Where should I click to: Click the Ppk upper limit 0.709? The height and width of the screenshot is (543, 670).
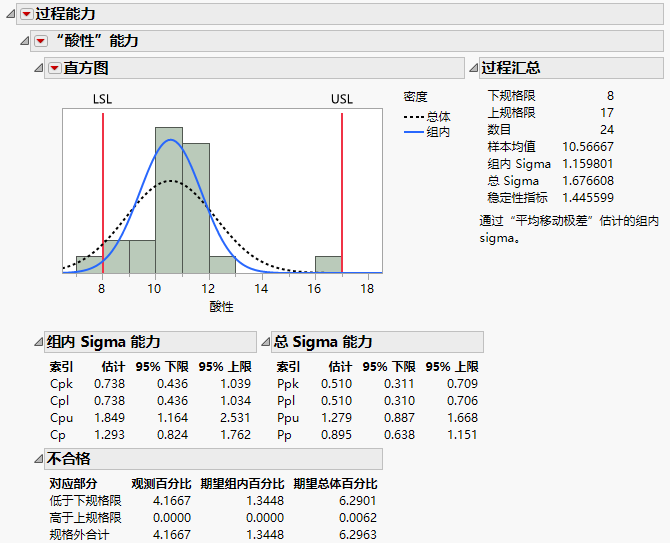click(462, 384)
